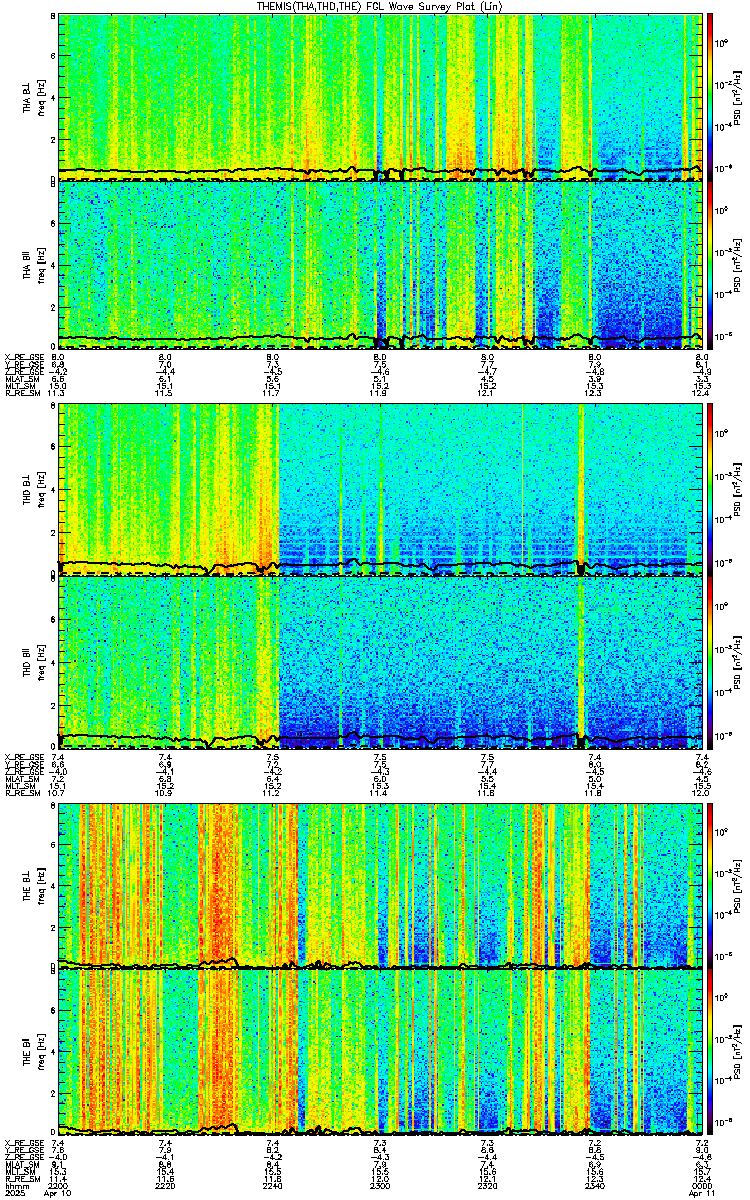Click the MLT_SM row label under the THE panels

[20, 1171]
